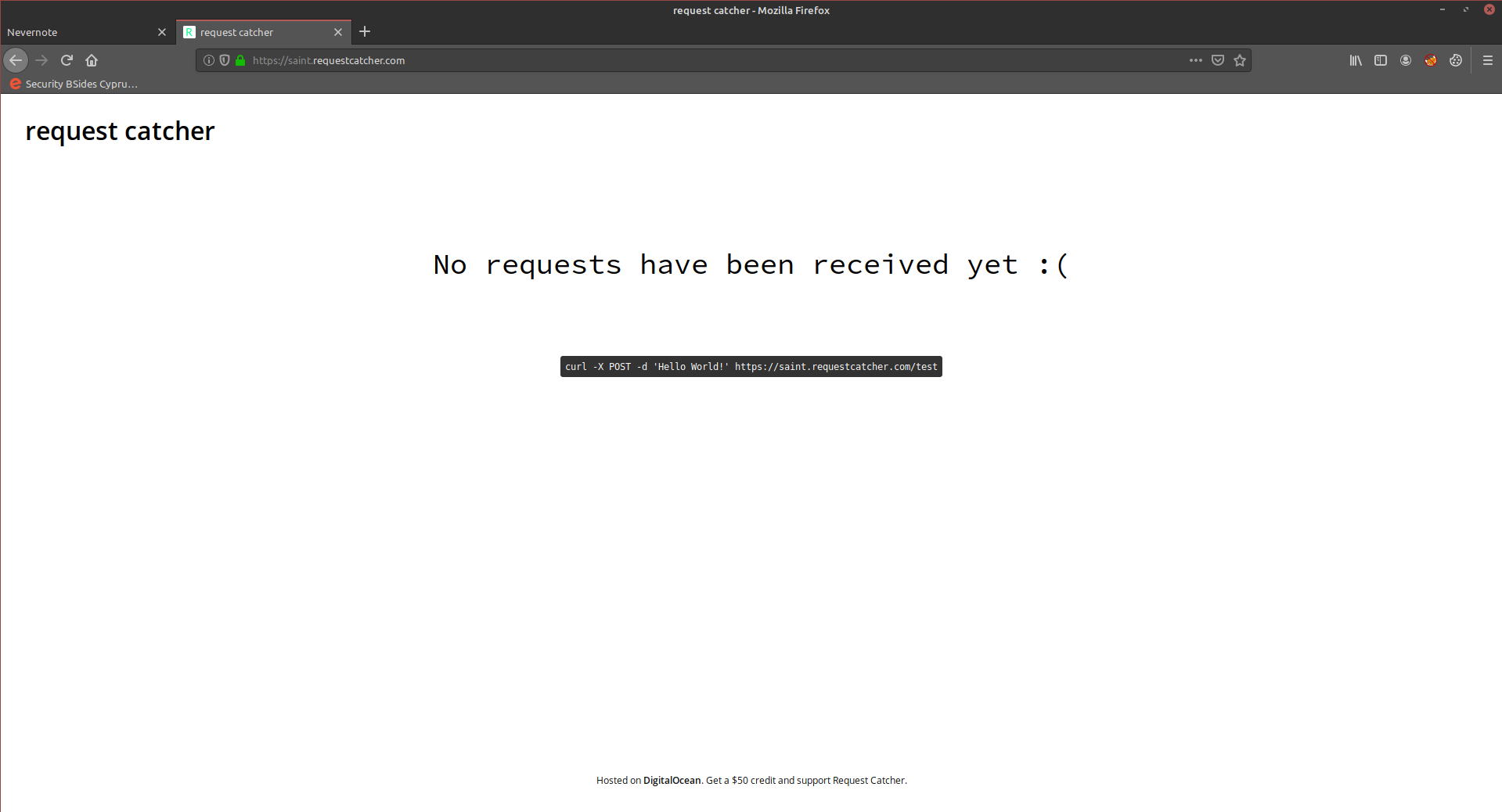Viewport: 1502px width, 812px height.
Task: Click the address bar URL field
Action: point(704,60)
